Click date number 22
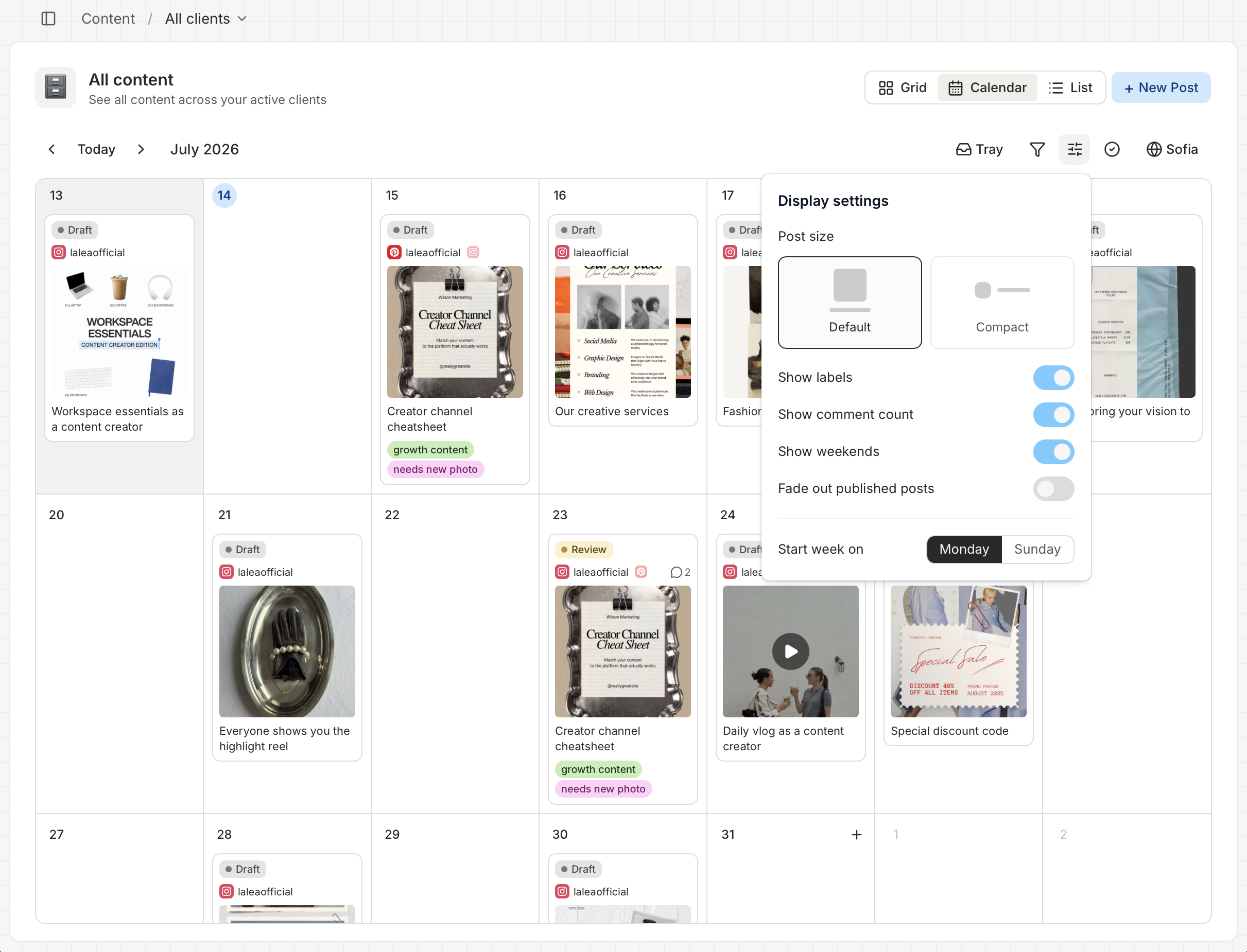The width and height of the screenshot is (1247, 952). 392,515
